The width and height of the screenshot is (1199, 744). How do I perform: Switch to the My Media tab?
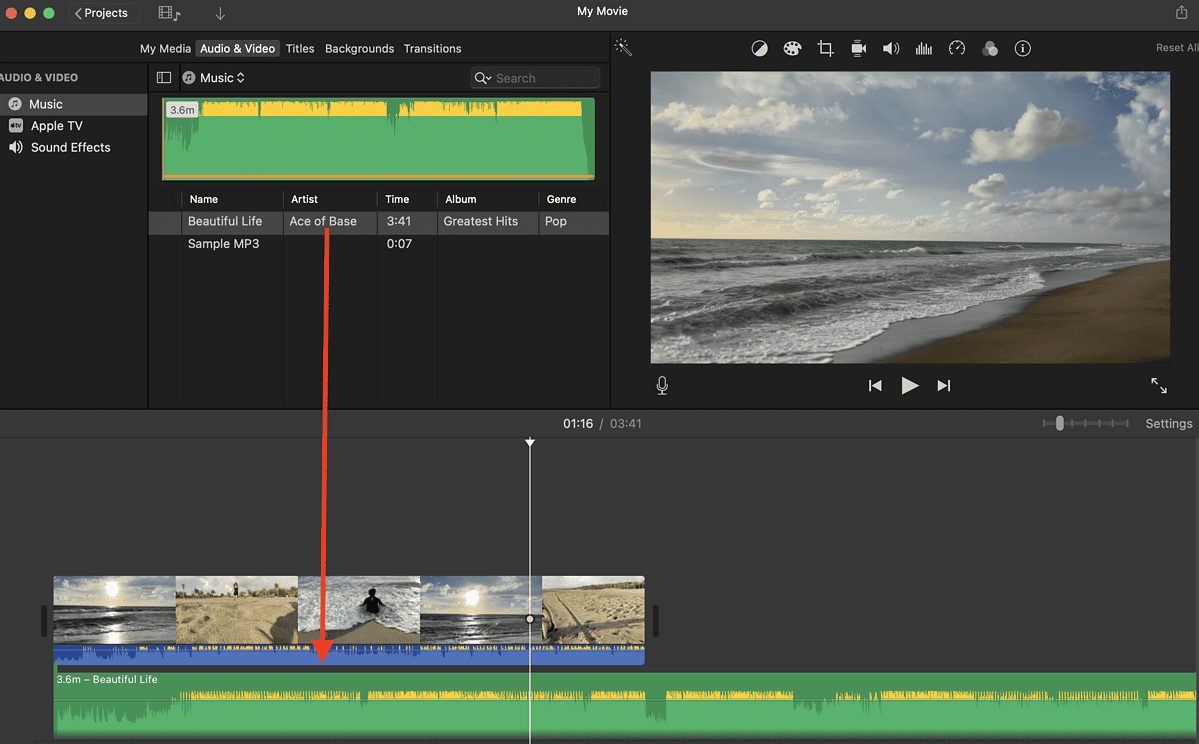pyautogui.click(x=165, y=48)
